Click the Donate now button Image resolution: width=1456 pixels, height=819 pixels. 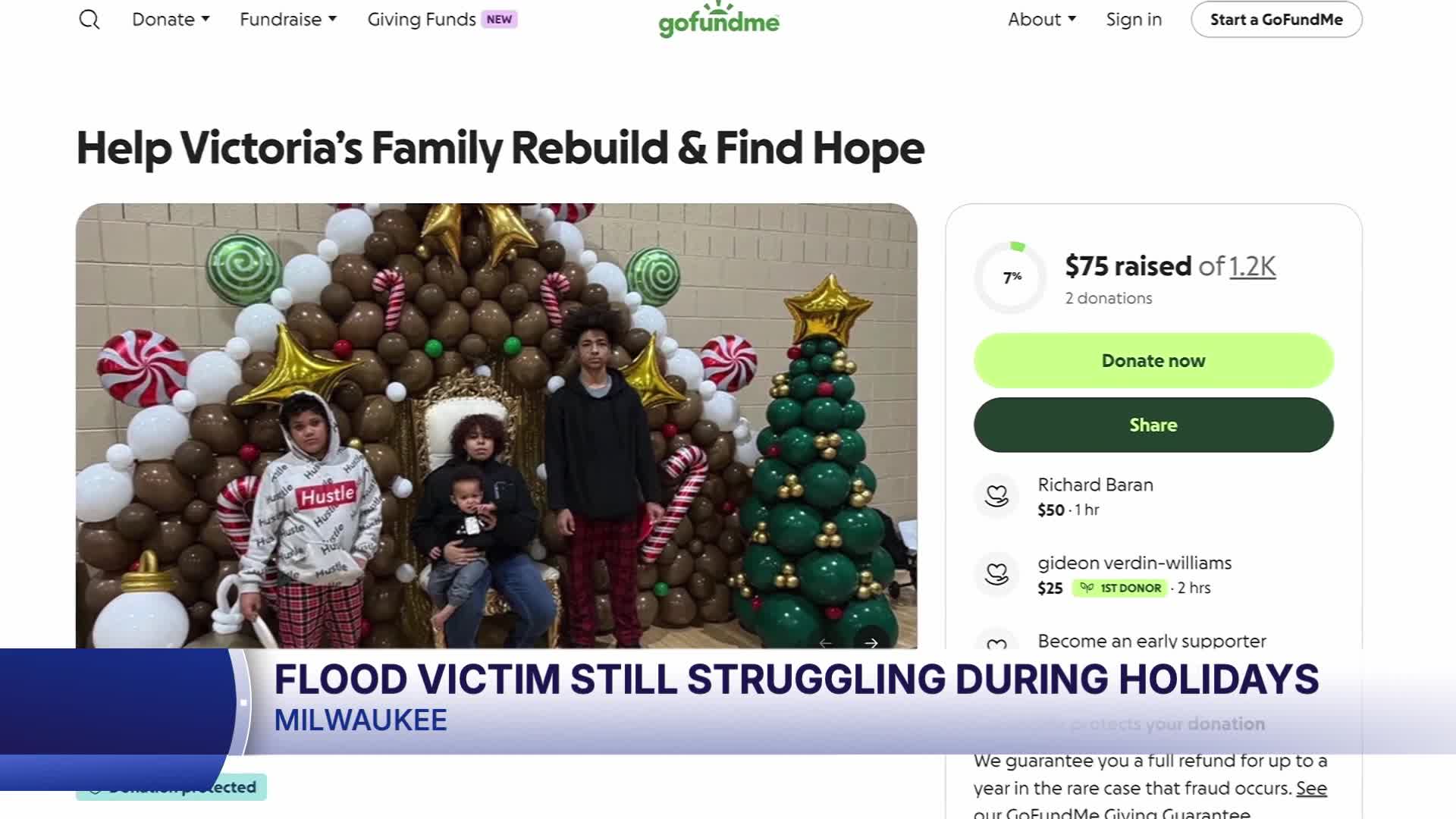click(x=1153, y=360)
